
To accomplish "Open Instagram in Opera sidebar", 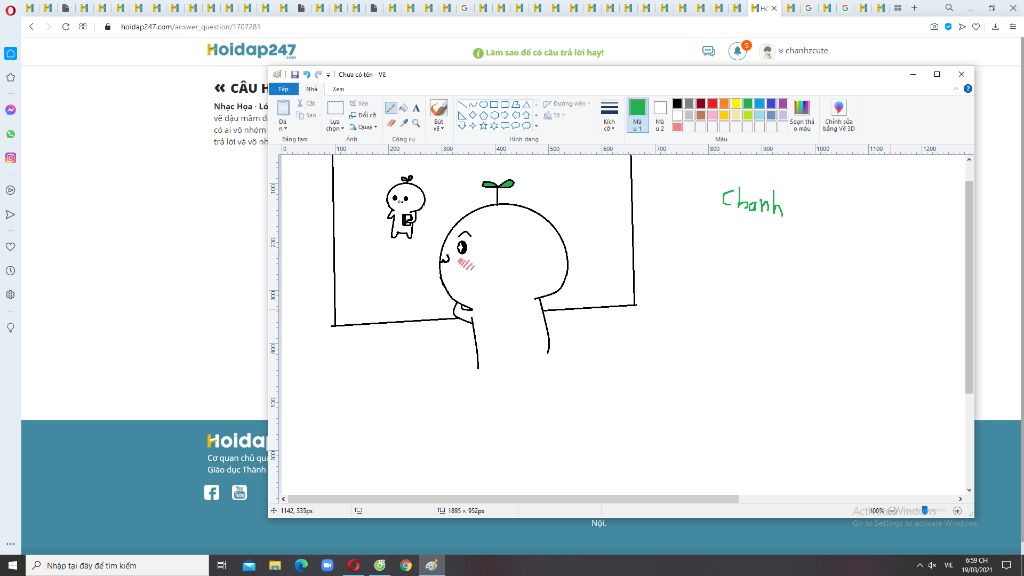I will (x=10, y=158).
